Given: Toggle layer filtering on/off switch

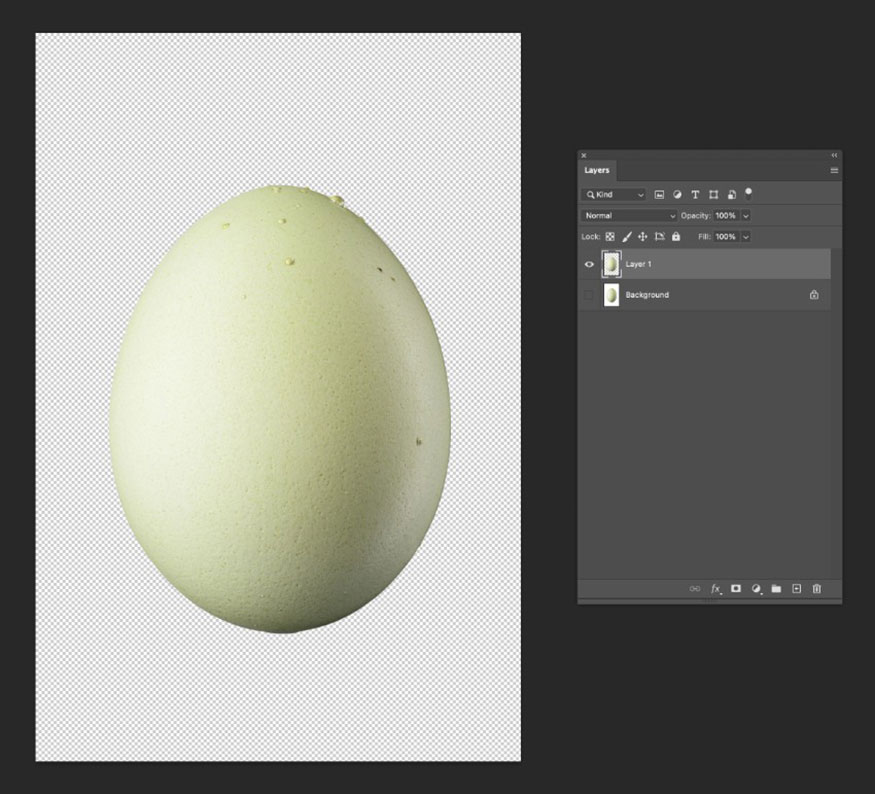Looking at the screenshot, I should pyautogui.click(x=748, y=194).
